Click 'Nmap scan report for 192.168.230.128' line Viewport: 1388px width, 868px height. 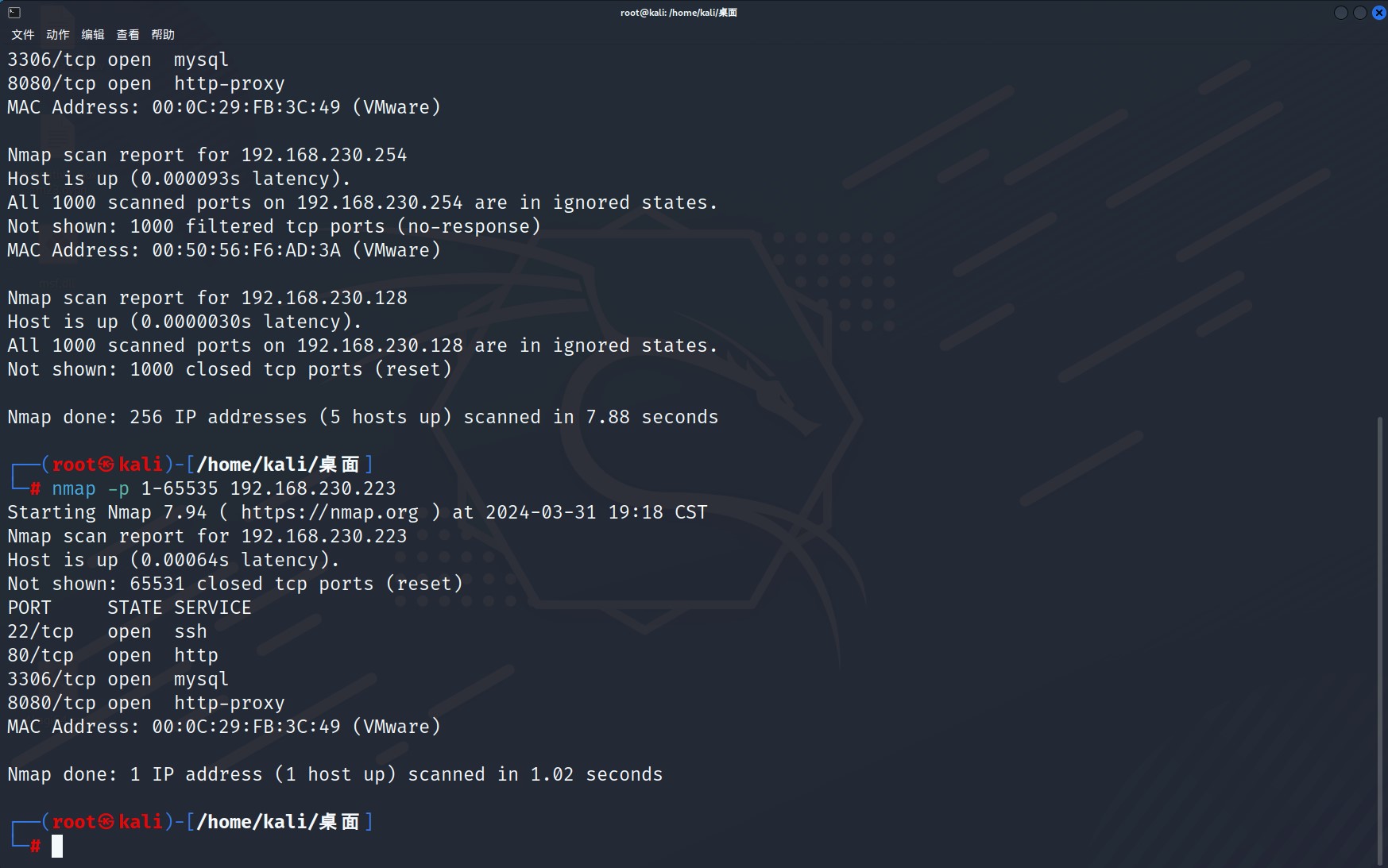click(207, 298)
